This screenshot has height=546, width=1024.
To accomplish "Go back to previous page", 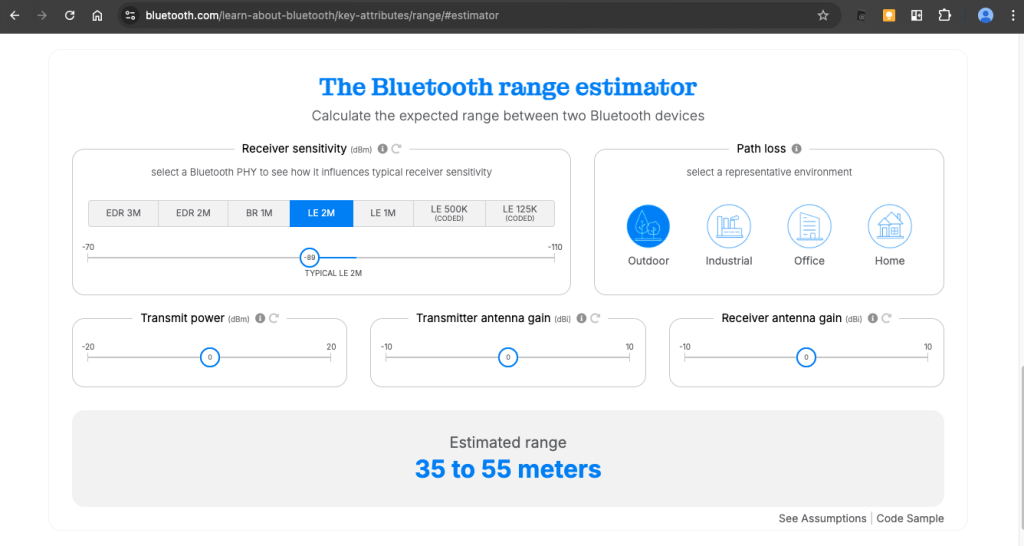I will [14, 15].
